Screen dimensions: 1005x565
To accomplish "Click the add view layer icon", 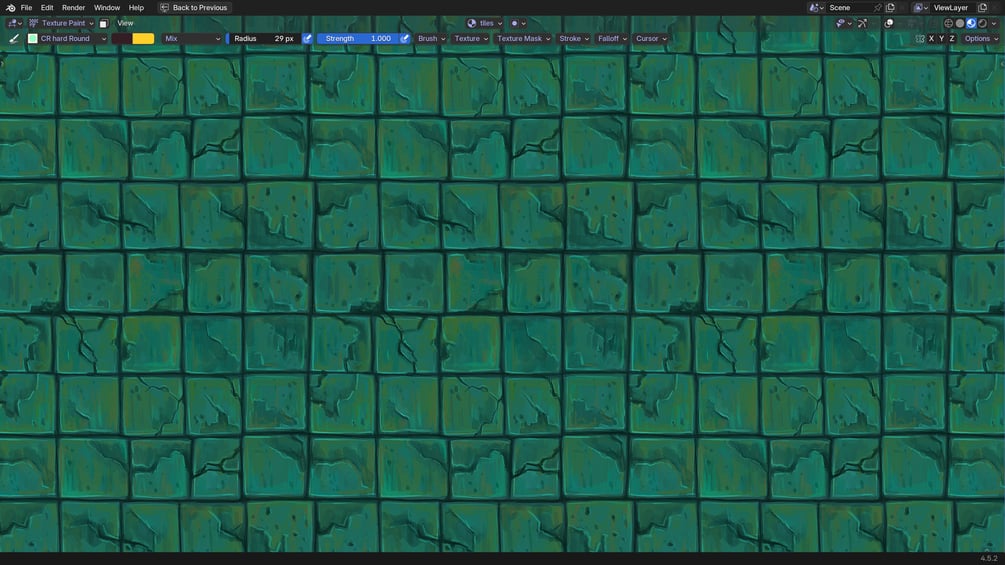I will pos(983,8).
